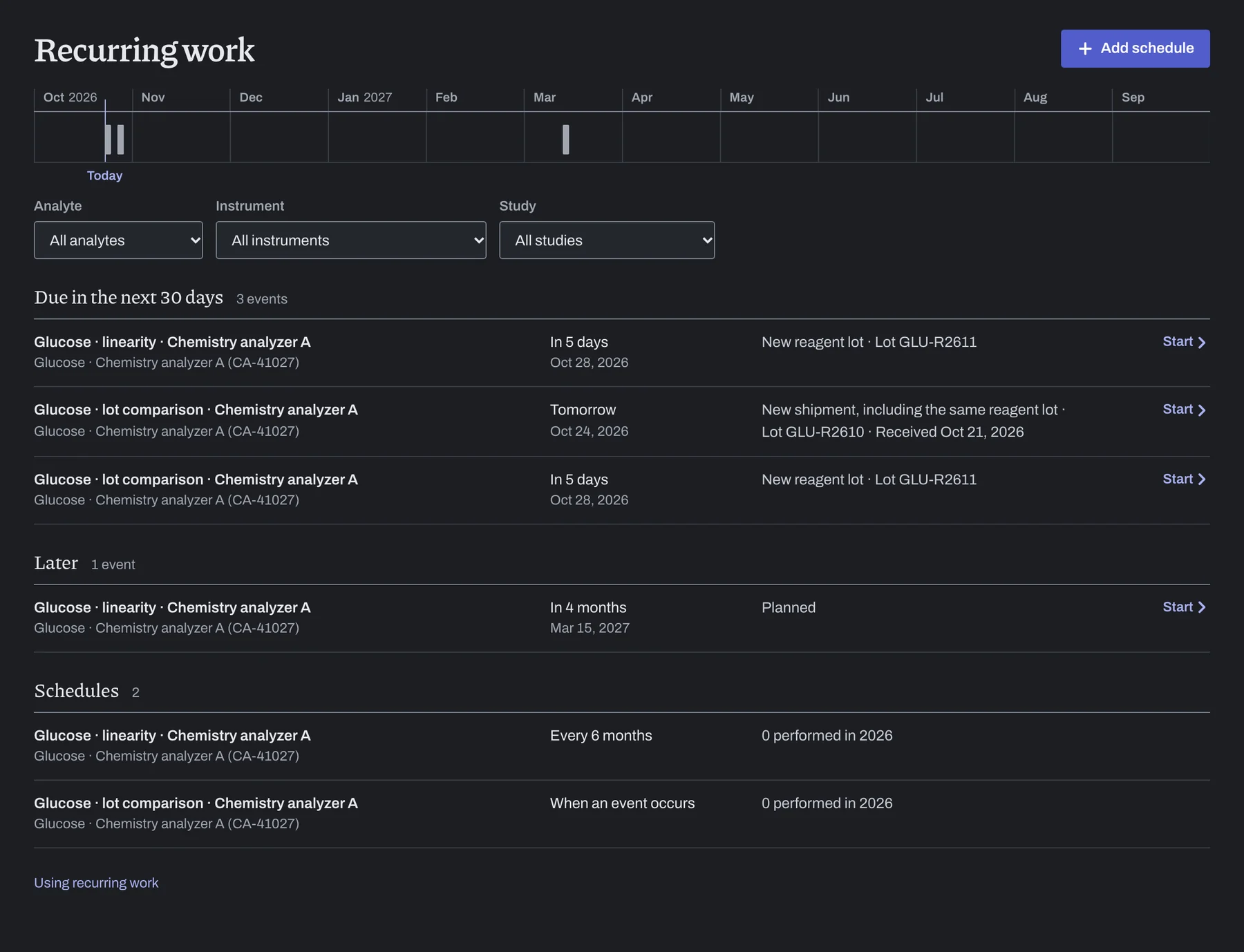
Task: Click "0 performed in 2026" for linearity schedule
Action: [x=827, y=736]
